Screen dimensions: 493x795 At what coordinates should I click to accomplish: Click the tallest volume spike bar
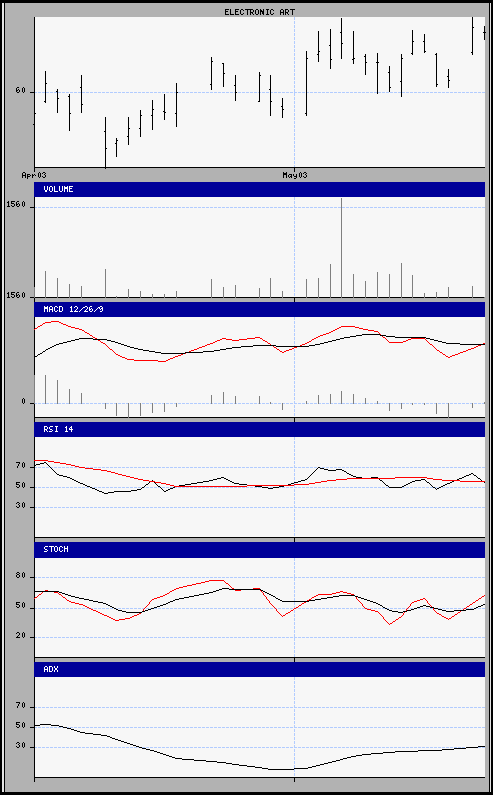341,247
